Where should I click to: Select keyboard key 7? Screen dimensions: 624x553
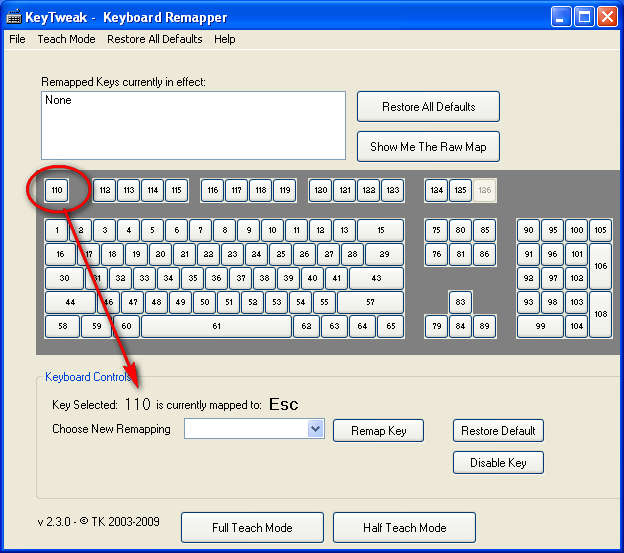tap(200, 230)
